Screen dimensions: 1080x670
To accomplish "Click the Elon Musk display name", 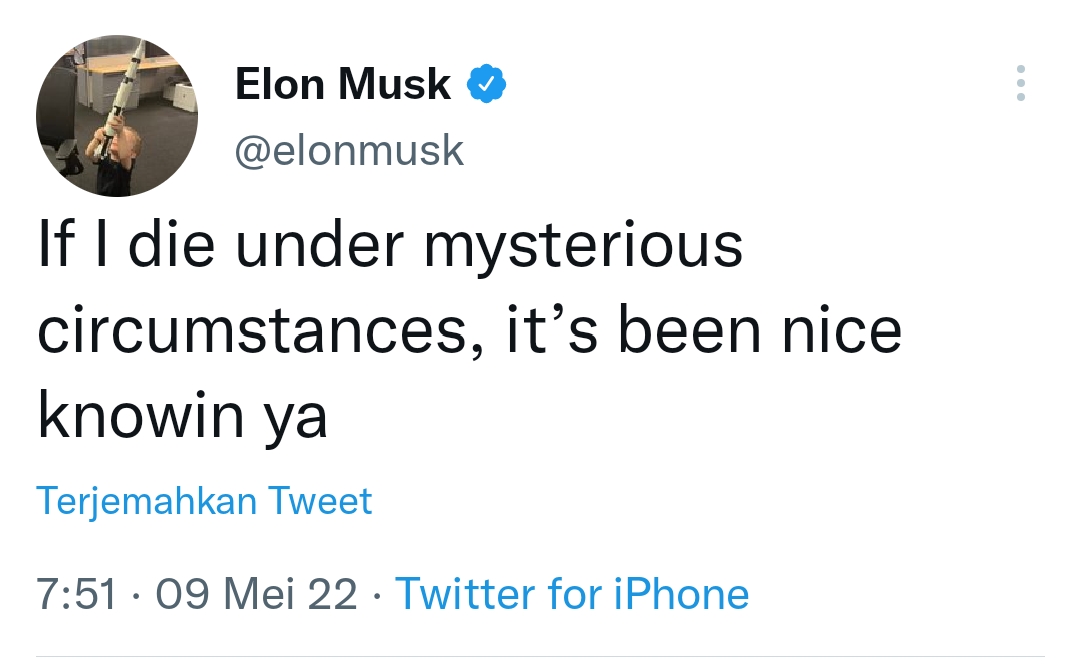I will point(342,85).
